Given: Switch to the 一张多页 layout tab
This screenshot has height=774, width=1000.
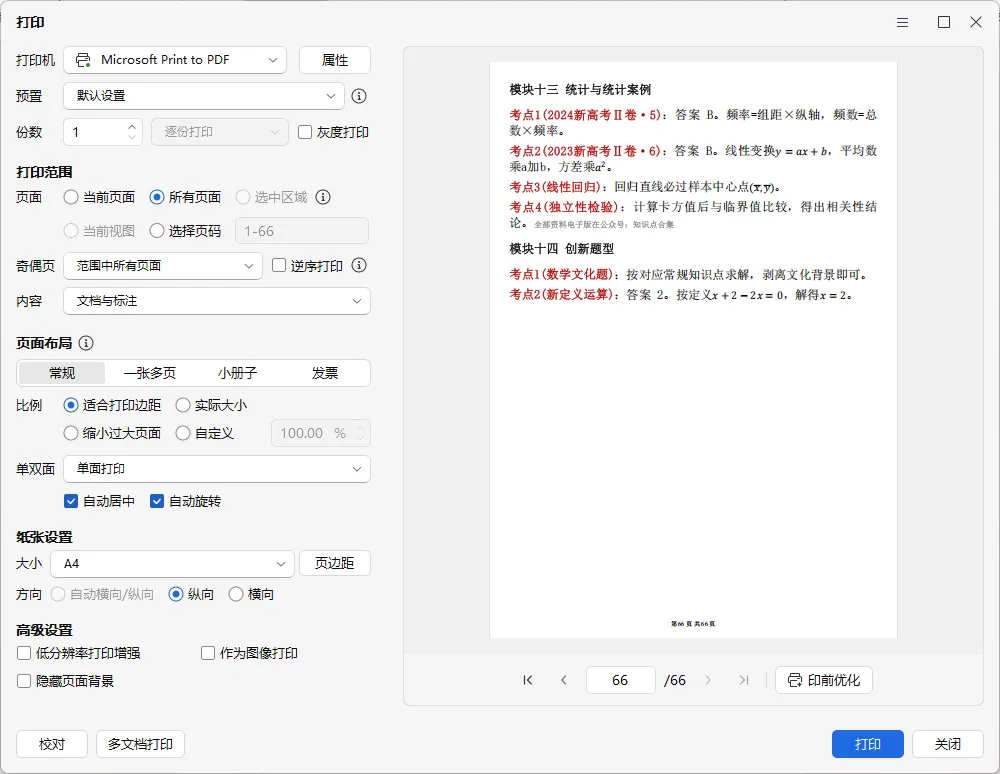Looking at the screenshot, I should tap(150, 373).
